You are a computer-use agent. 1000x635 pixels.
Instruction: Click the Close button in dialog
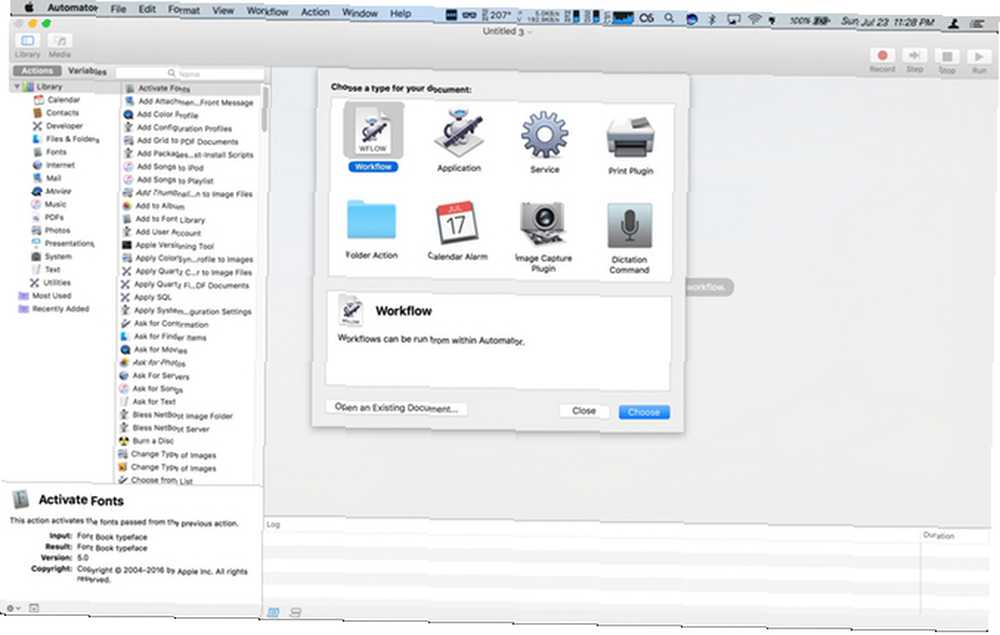584,411
